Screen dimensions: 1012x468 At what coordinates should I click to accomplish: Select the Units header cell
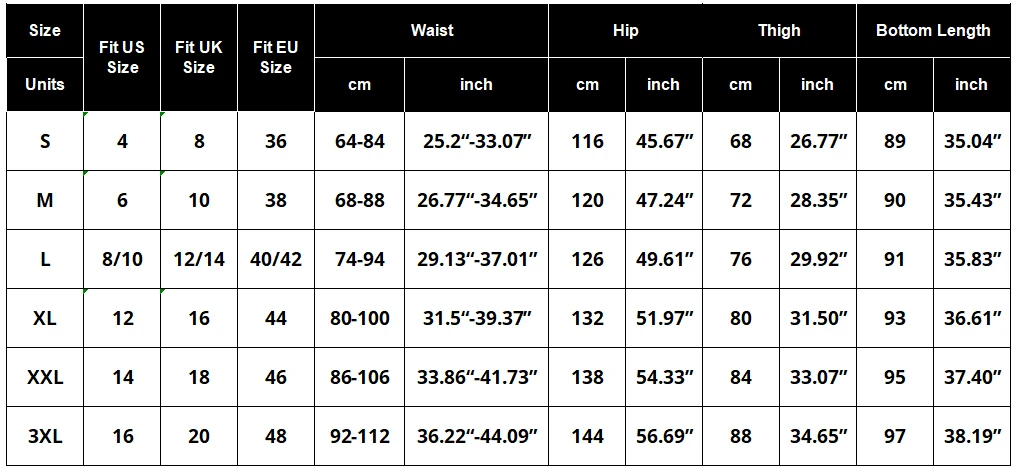[45, 85]
